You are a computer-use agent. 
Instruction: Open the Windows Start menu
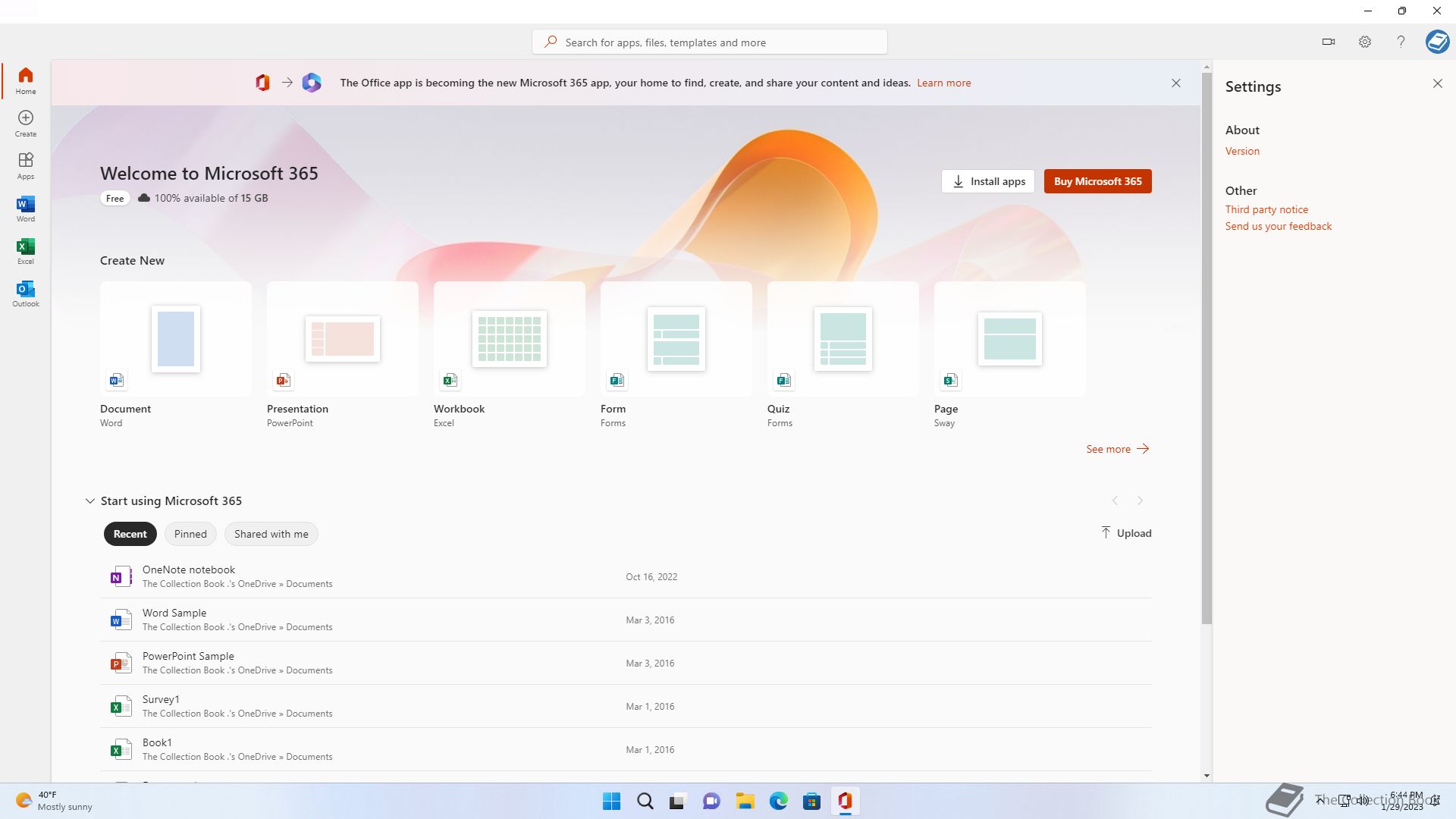point(611,801)
